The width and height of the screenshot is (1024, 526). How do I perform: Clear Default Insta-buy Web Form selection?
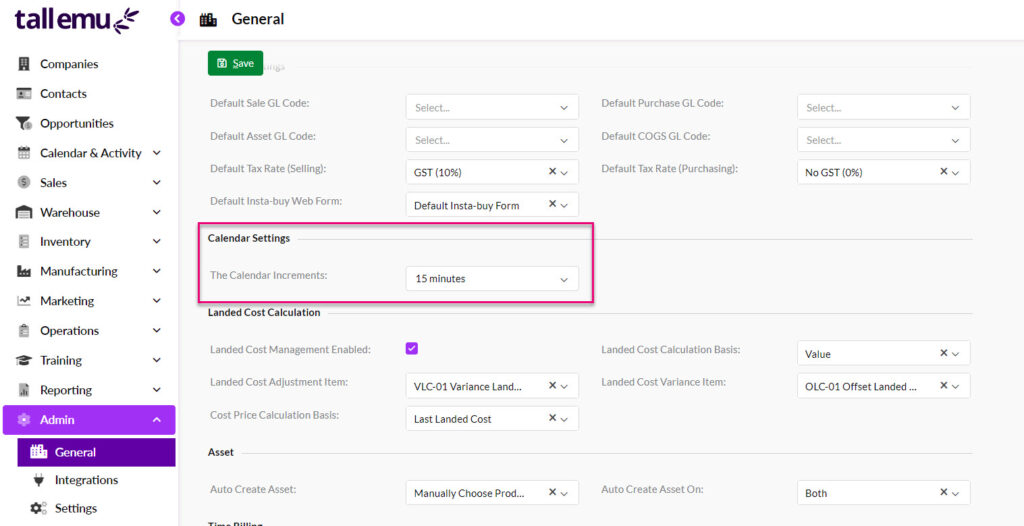point(552,204)
